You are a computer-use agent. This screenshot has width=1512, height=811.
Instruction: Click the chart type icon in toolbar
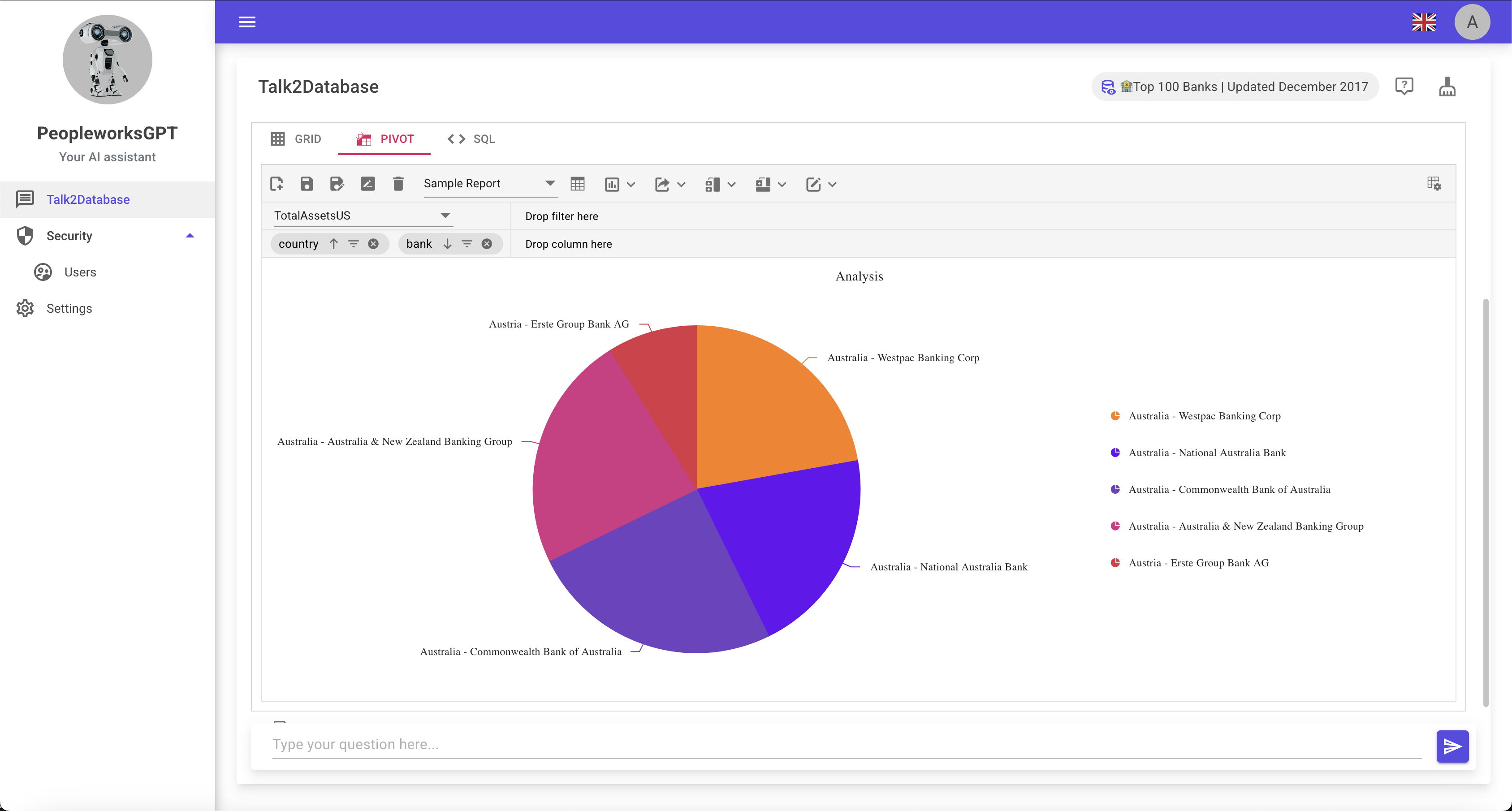coord(612,184)
